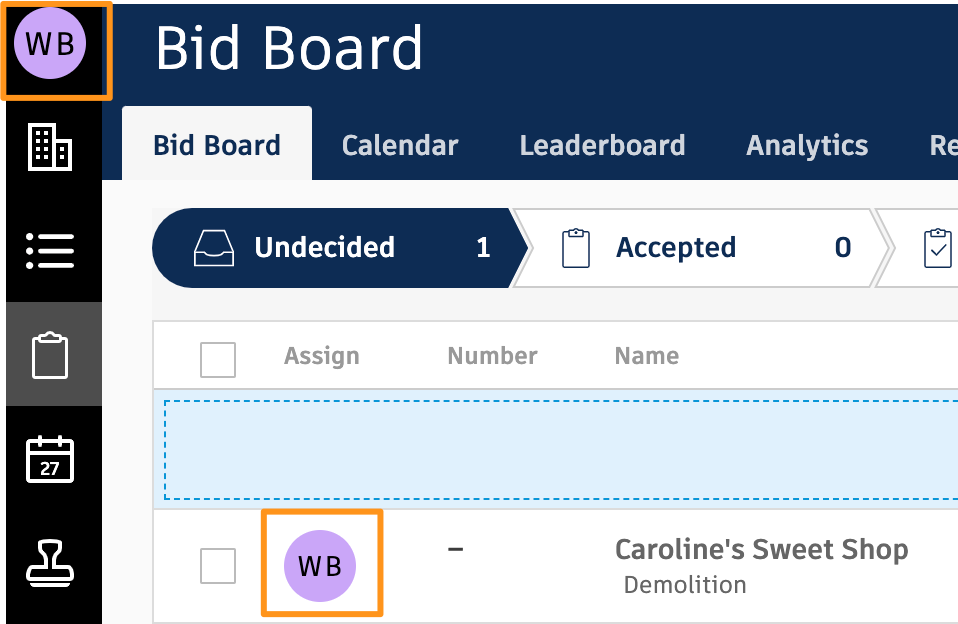Toggle the select-all checkbox in table header

[x=218, y=359]
